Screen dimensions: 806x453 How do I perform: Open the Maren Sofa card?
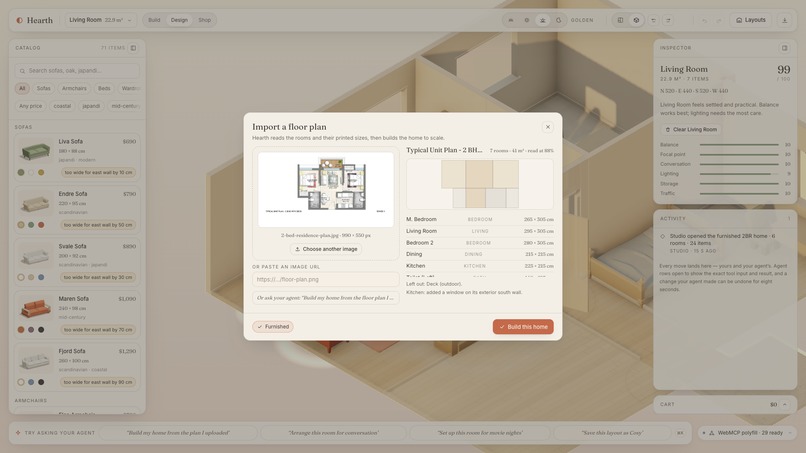77,315
